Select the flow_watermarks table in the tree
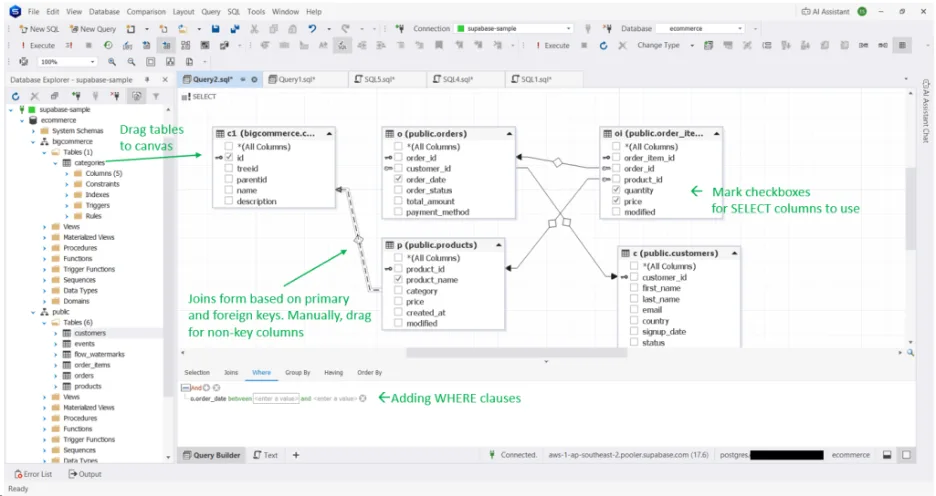 pyautogui.click(x=99, y=355)
